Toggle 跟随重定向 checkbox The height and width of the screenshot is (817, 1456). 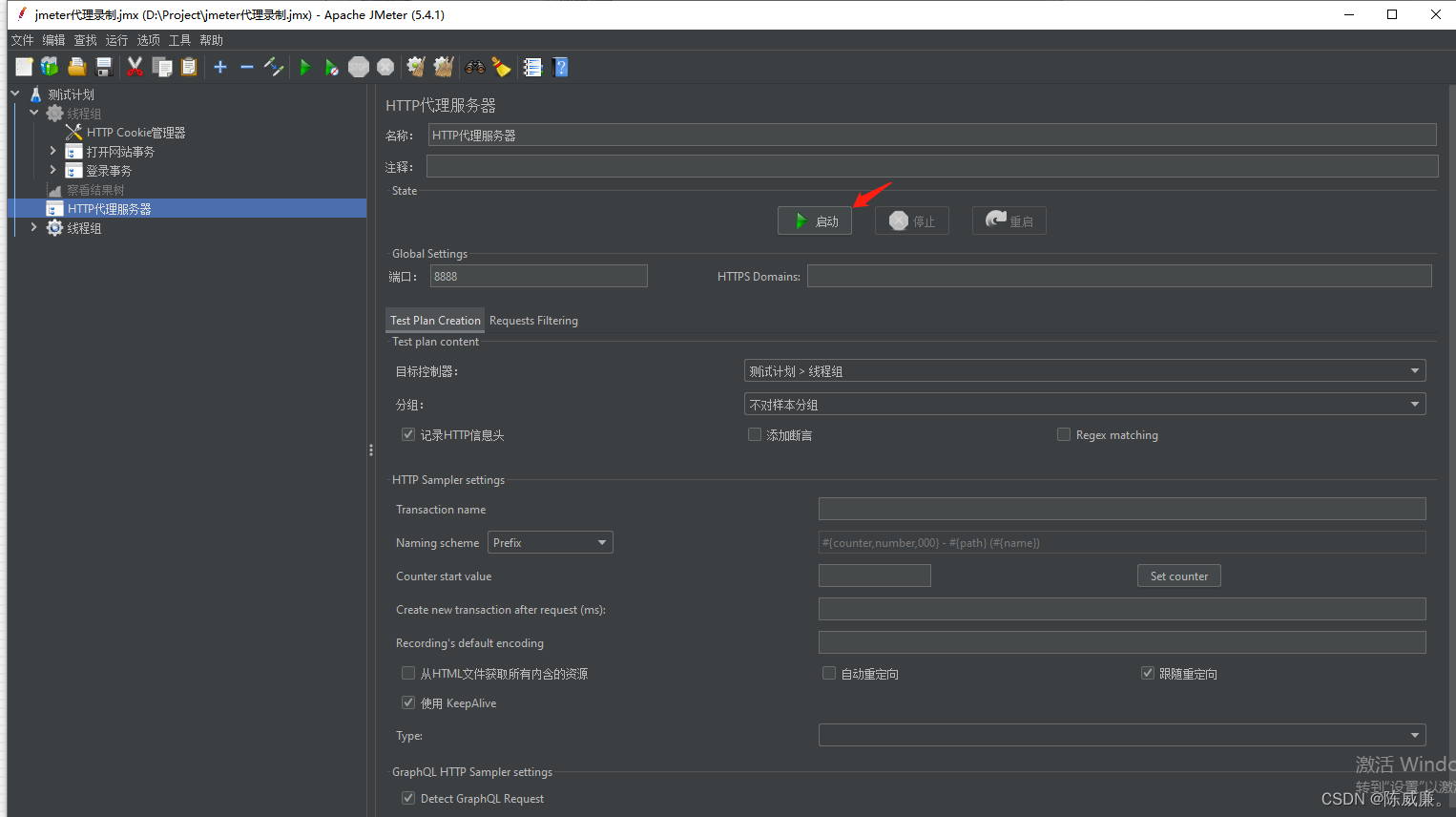point(1148,673)
